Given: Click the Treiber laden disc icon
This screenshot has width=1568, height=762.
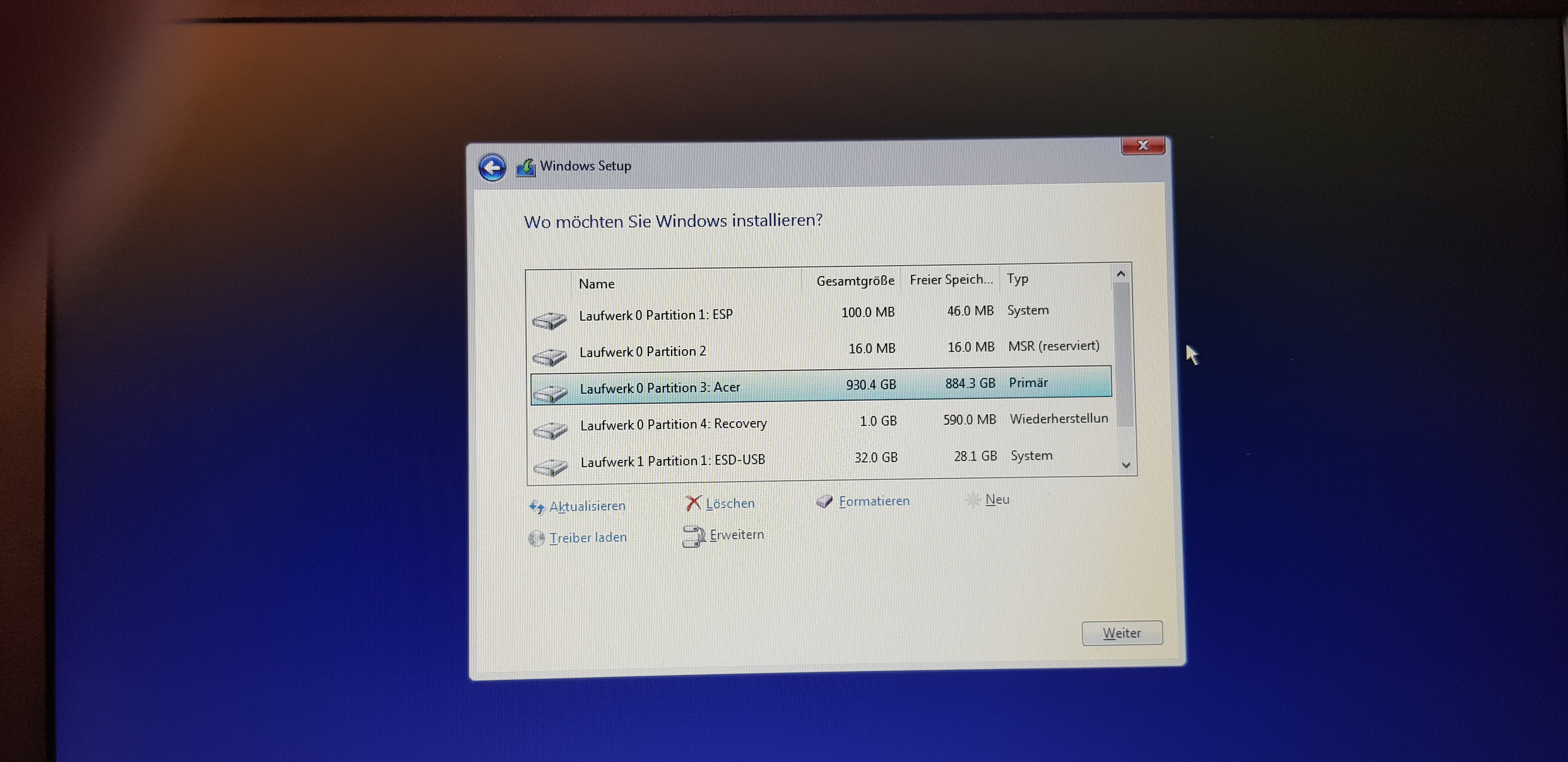Looking at the screenshot, I should pyautogui.click(x=537, y=539).
